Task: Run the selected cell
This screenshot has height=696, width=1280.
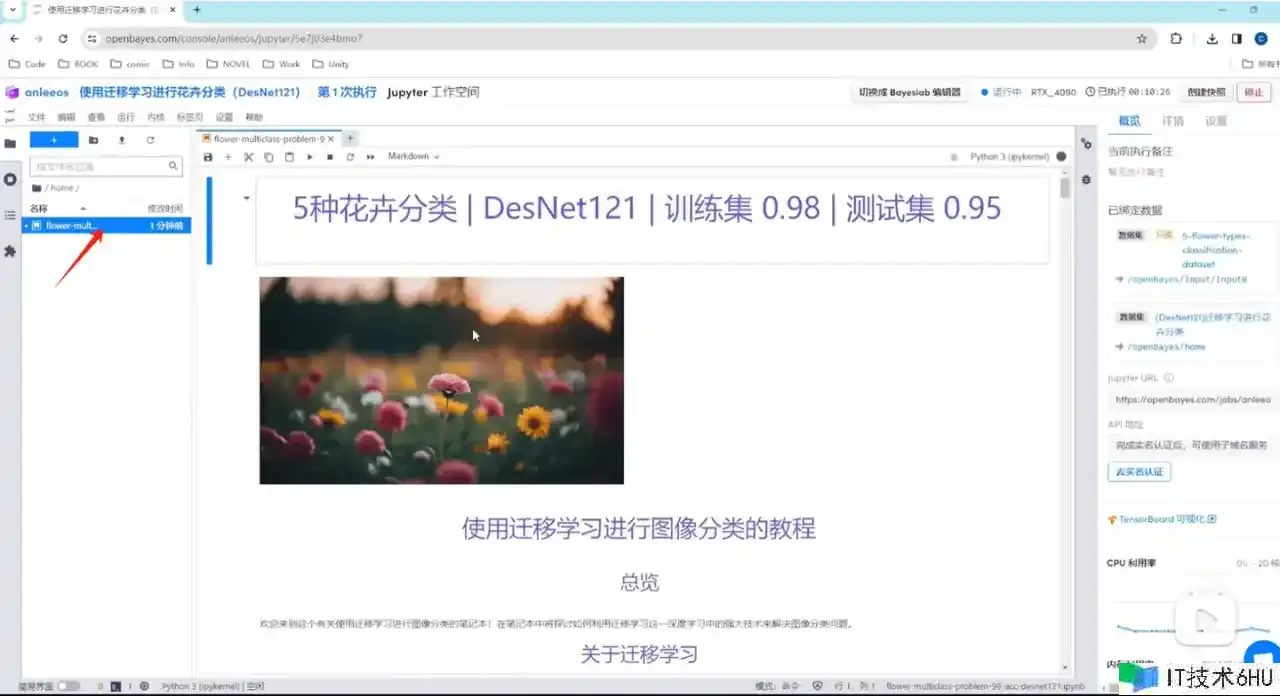Action: 310,157
